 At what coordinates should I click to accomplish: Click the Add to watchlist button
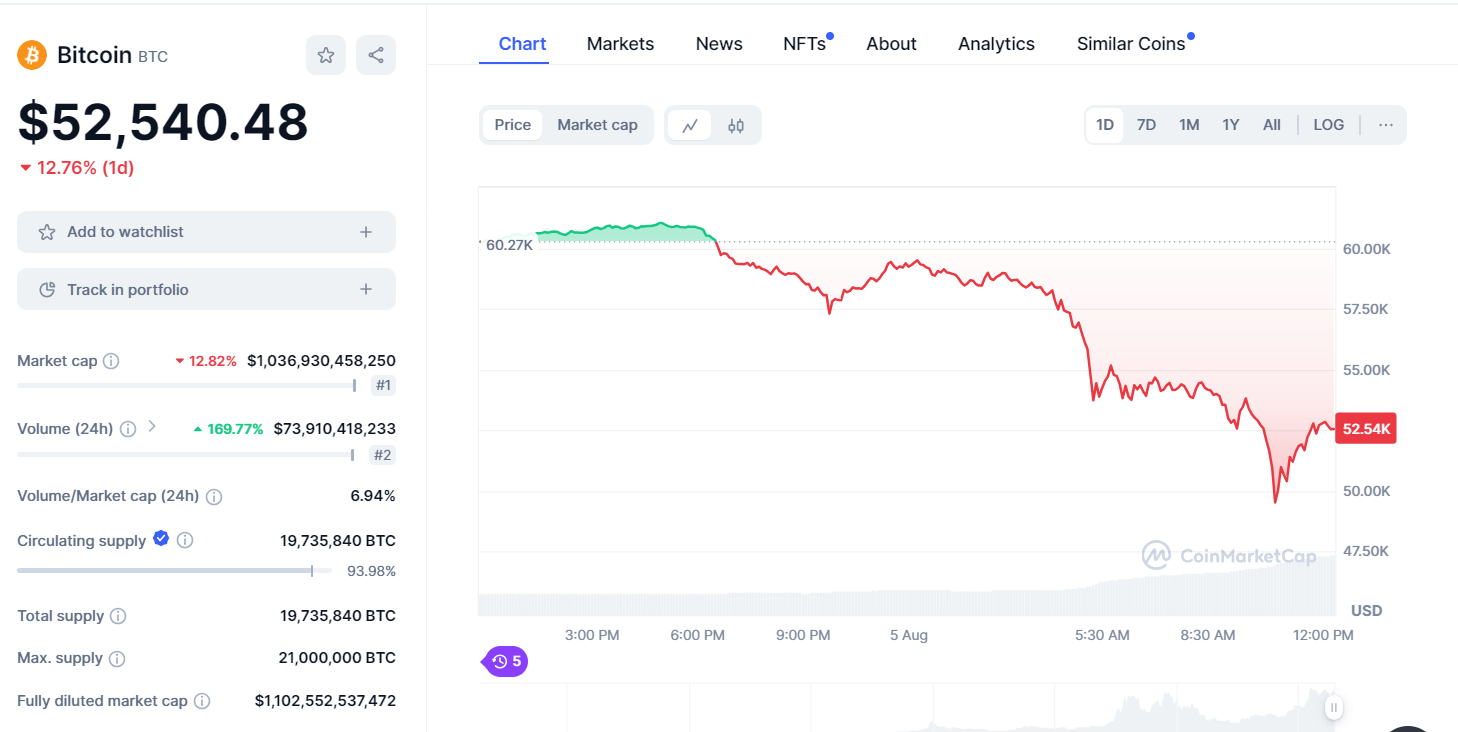tap(206, 232)
